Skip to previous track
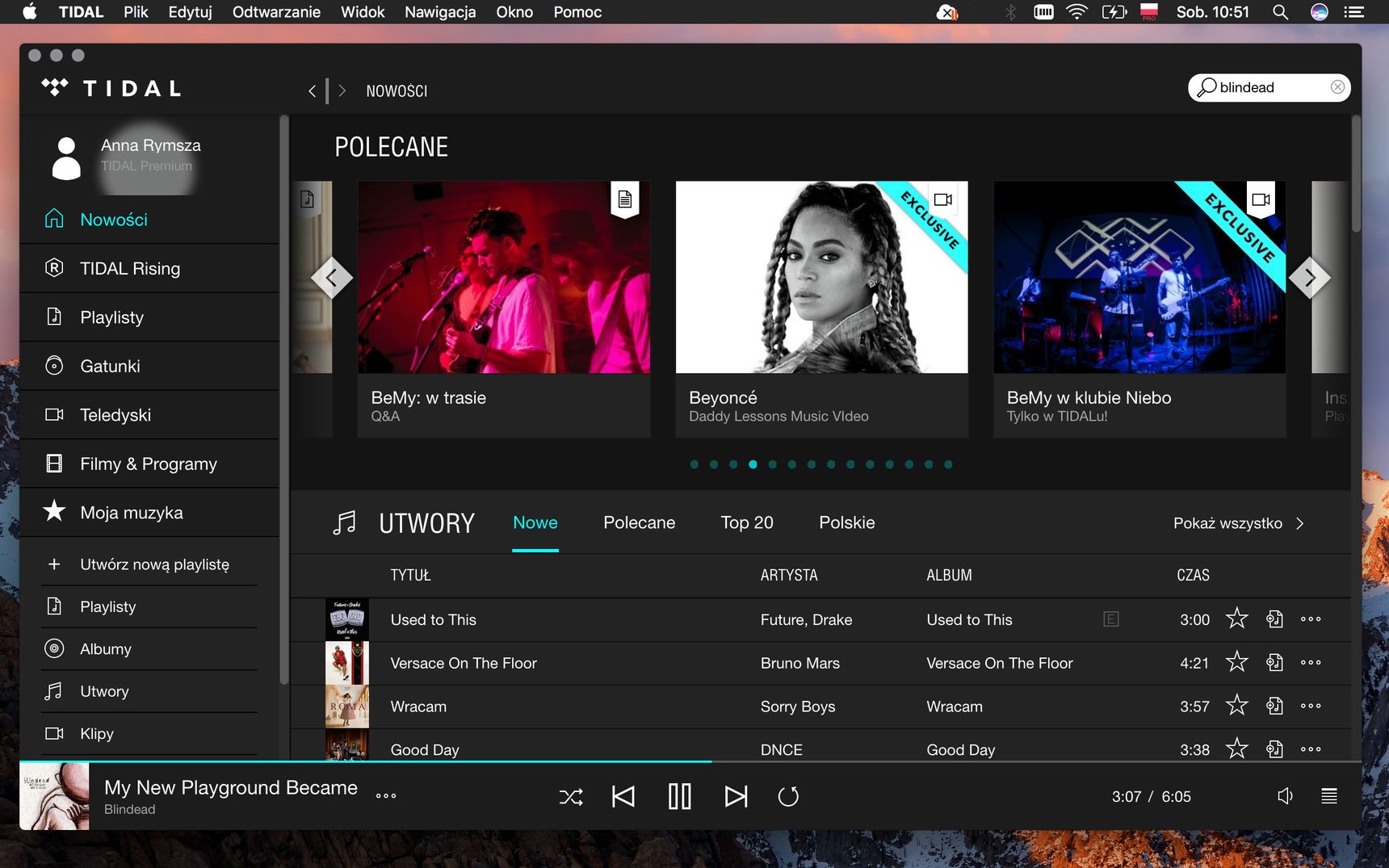 click(623, 797)
